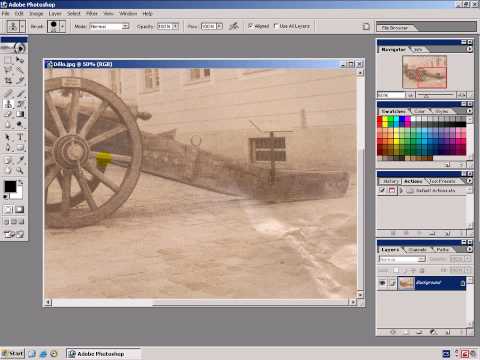Select the Blur tool

click(8, 125)
